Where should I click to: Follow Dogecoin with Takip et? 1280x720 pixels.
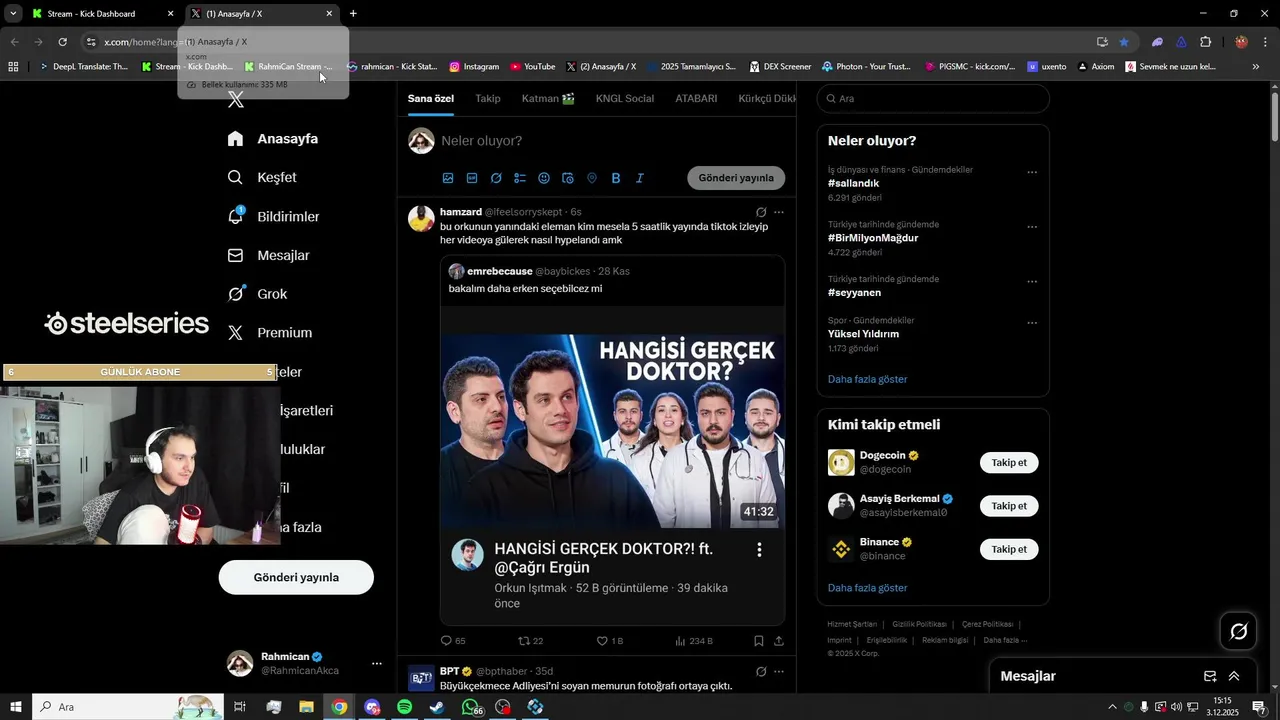tap(1009, 463)
